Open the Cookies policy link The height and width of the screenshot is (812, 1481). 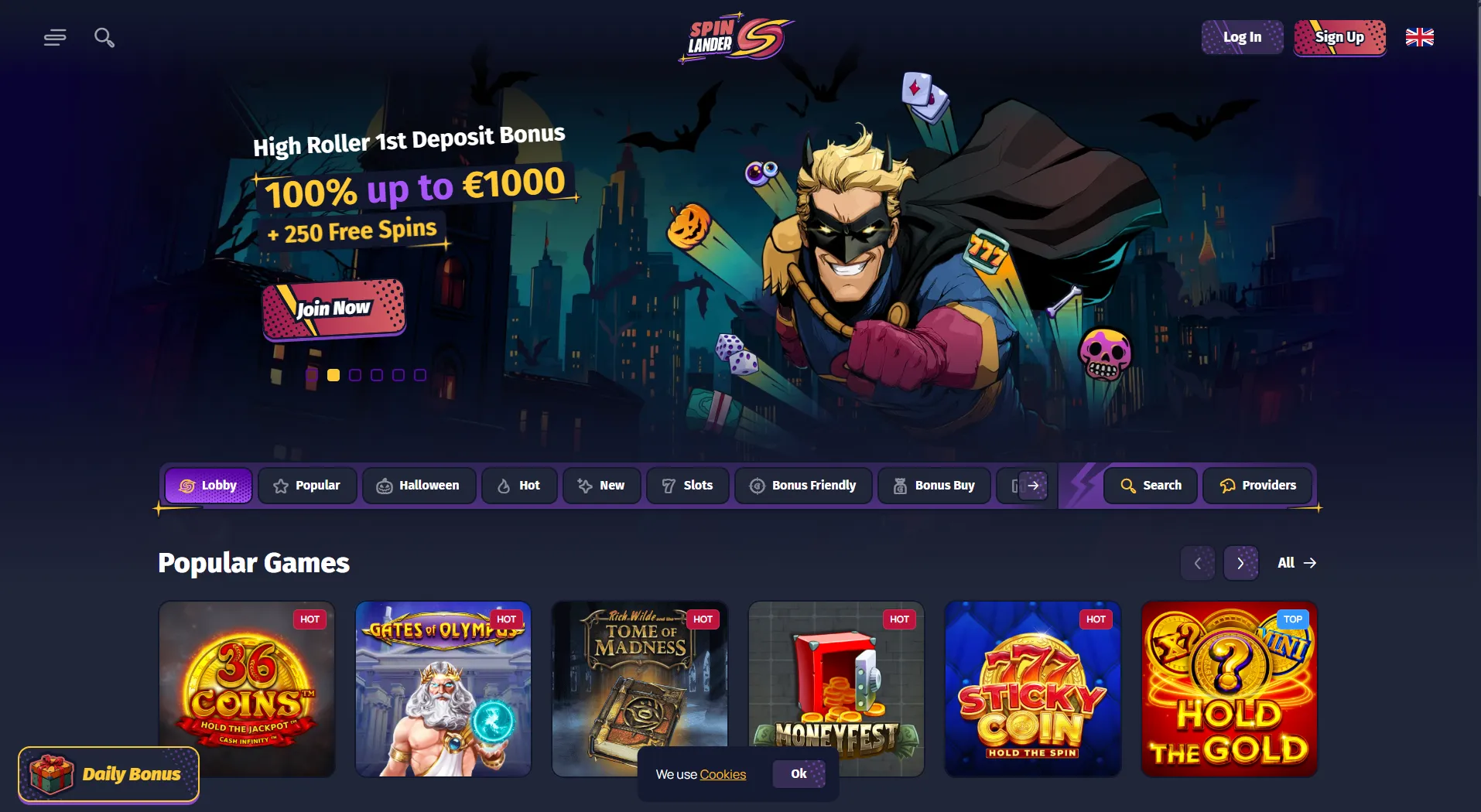click(723, 774)
